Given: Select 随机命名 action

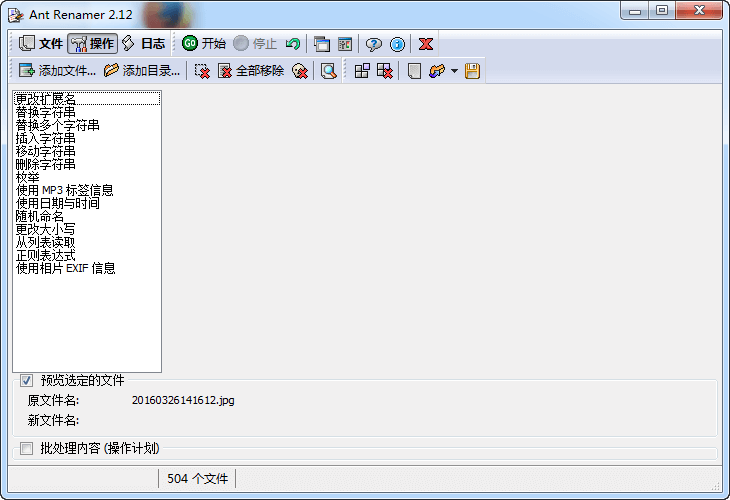Looking at the screenshot, I should [x=87, y=216].
